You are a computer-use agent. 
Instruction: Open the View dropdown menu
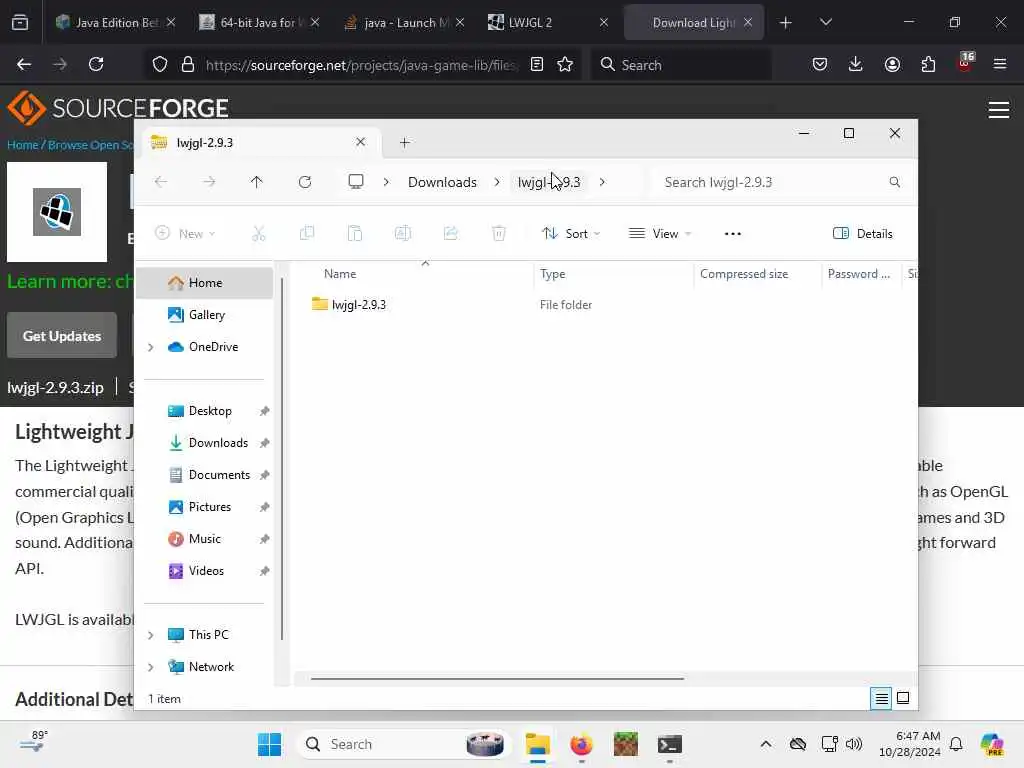(660, 234)
